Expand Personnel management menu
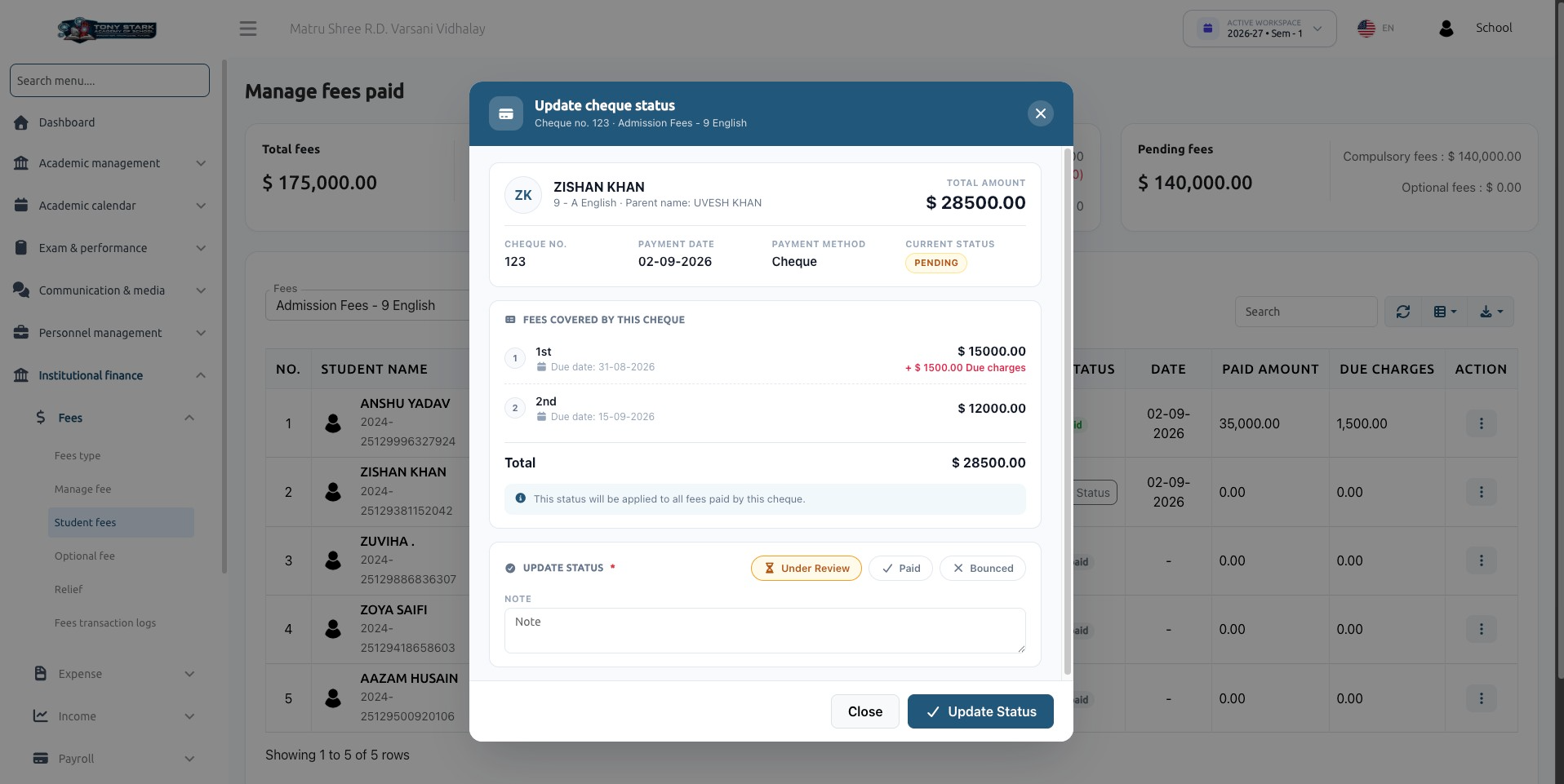The height and width of the screenshot is (784, 1564). pos(109,333)
